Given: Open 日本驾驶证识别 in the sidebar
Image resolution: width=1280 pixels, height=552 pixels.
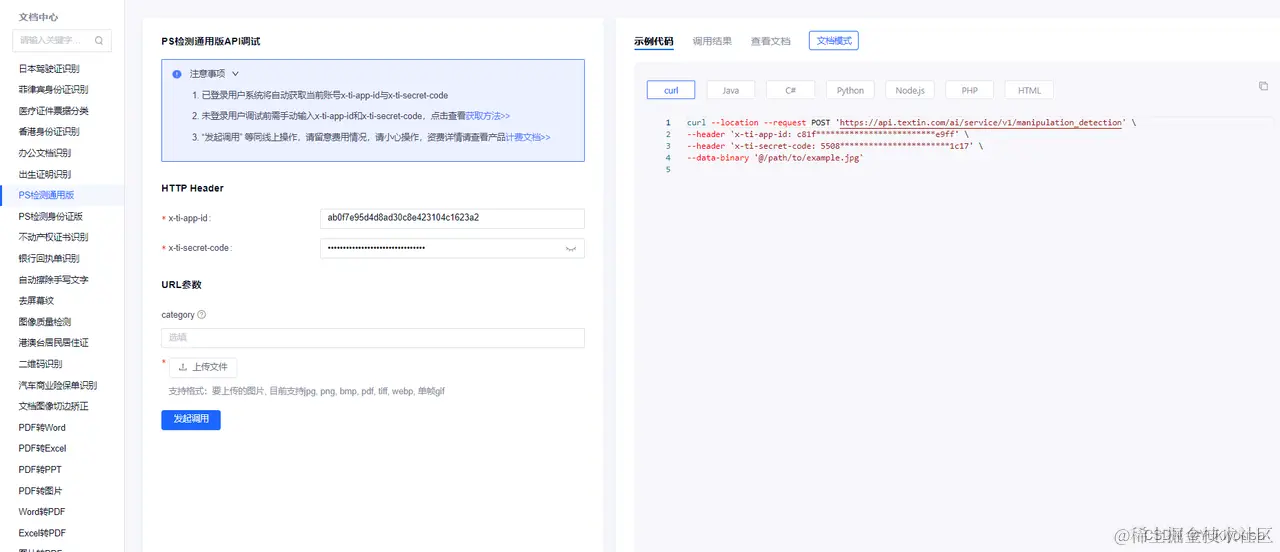Looking at the screenshot, I should pyautogui.click(x=49, y=68).
